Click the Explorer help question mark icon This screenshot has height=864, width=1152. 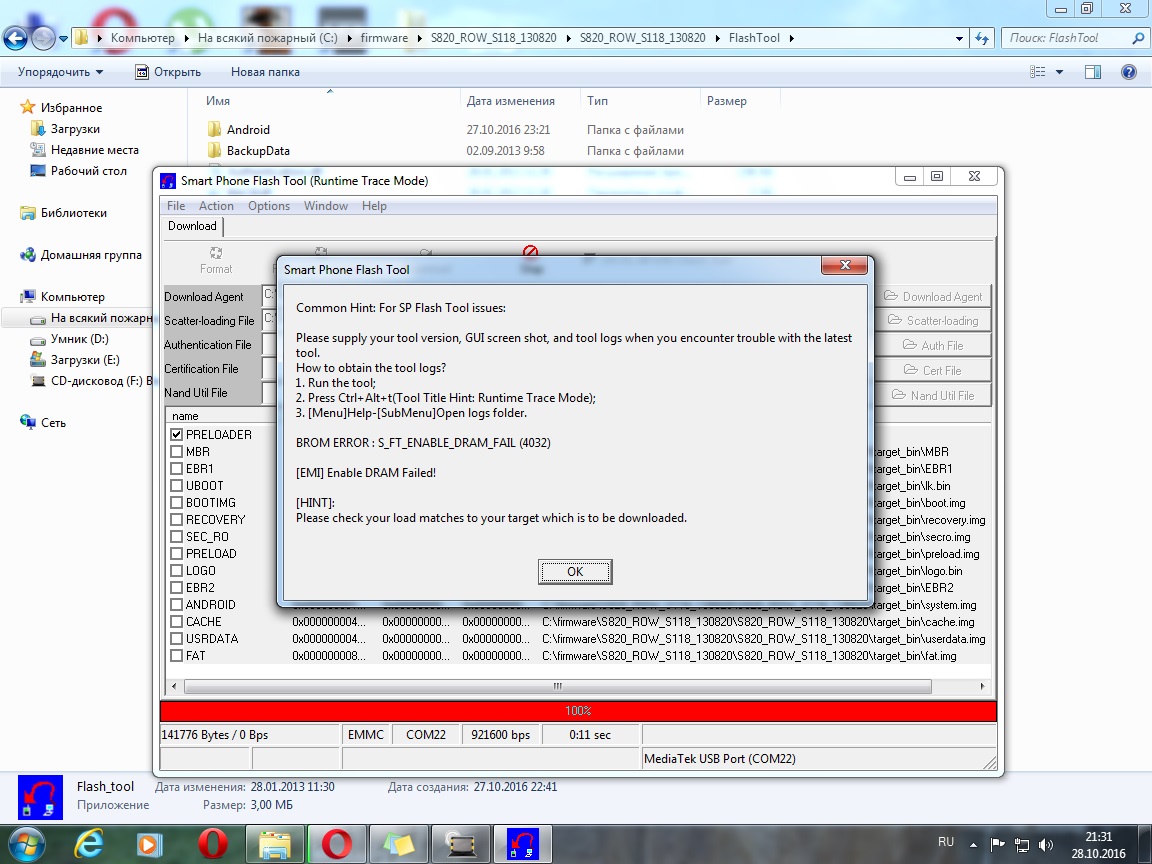point(1128,72)
